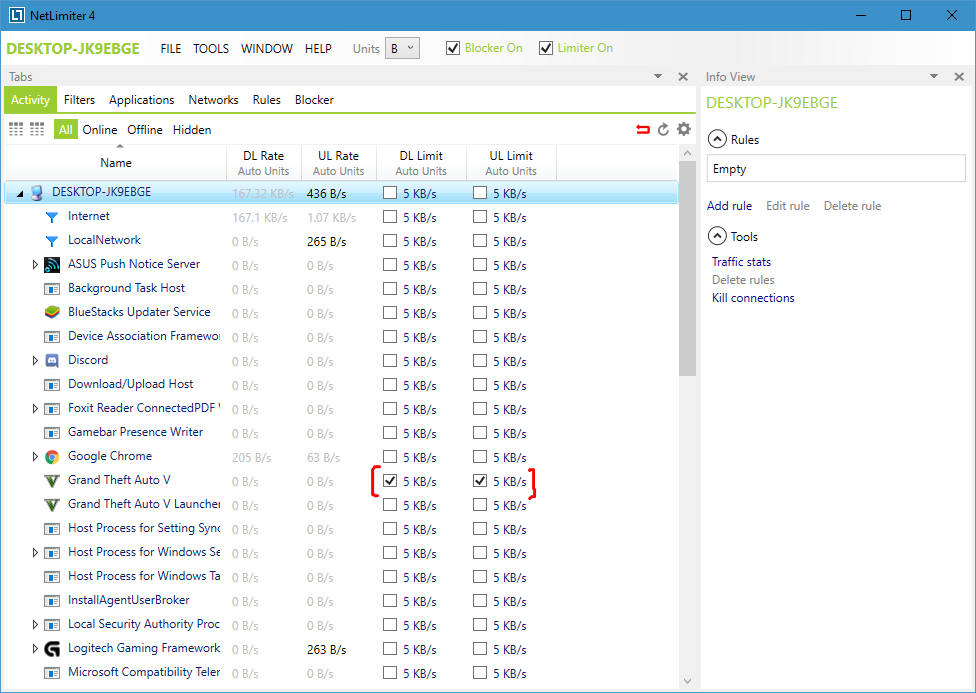Click the Google Chrome icon
Viewport: 976px width, 693px height.
click(x=52, y=457)
